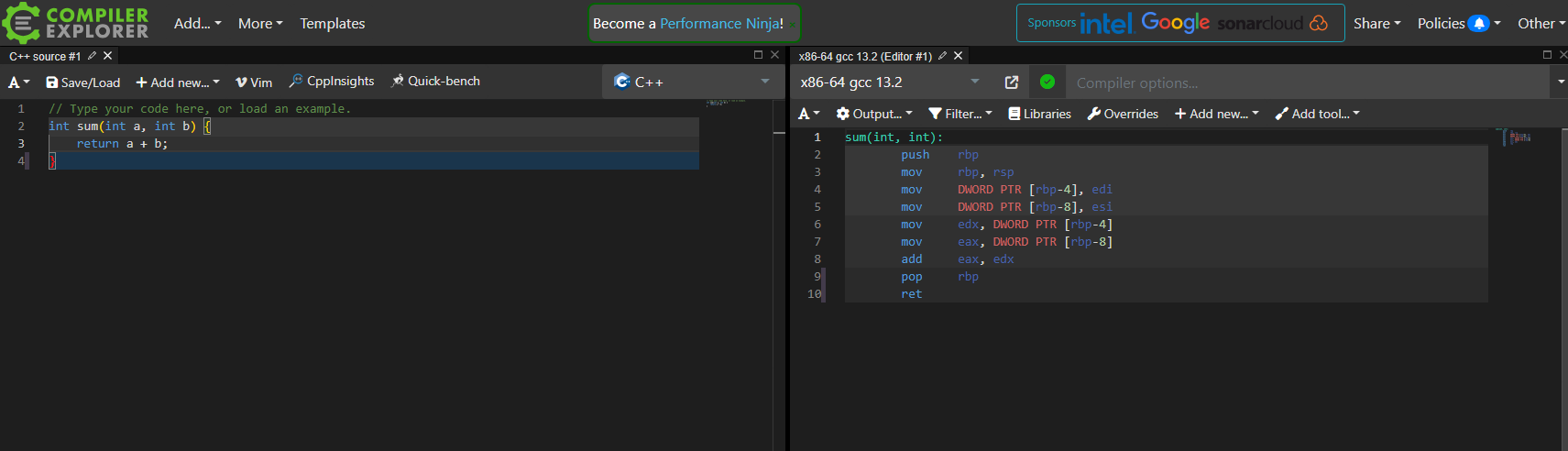The image size is (1568, 451).
Task: Rename C++ source #1 tab with pencil icon
Action: (x=92, y=56)
